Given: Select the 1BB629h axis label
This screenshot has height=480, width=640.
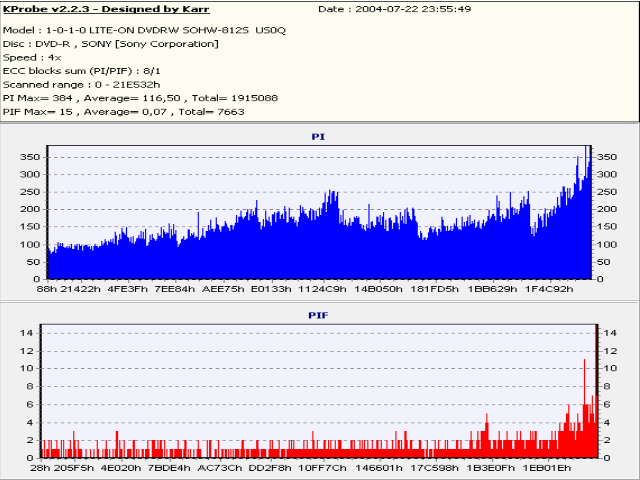Looking at the screenshot, I should [492, 289].
